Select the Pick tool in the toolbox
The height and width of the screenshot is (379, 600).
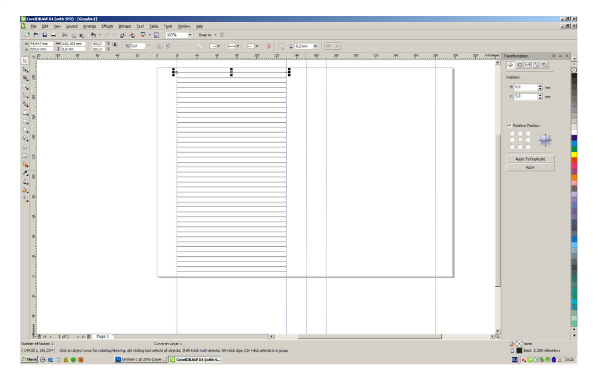25,60
